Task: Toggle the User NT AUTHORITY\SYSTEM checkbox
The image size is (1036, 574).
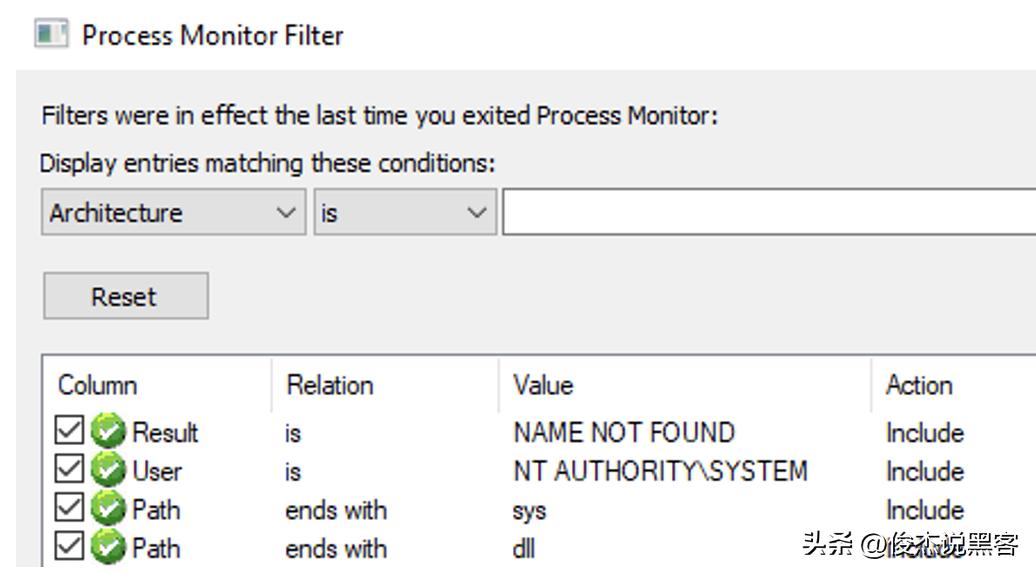Action: (69, 470)
